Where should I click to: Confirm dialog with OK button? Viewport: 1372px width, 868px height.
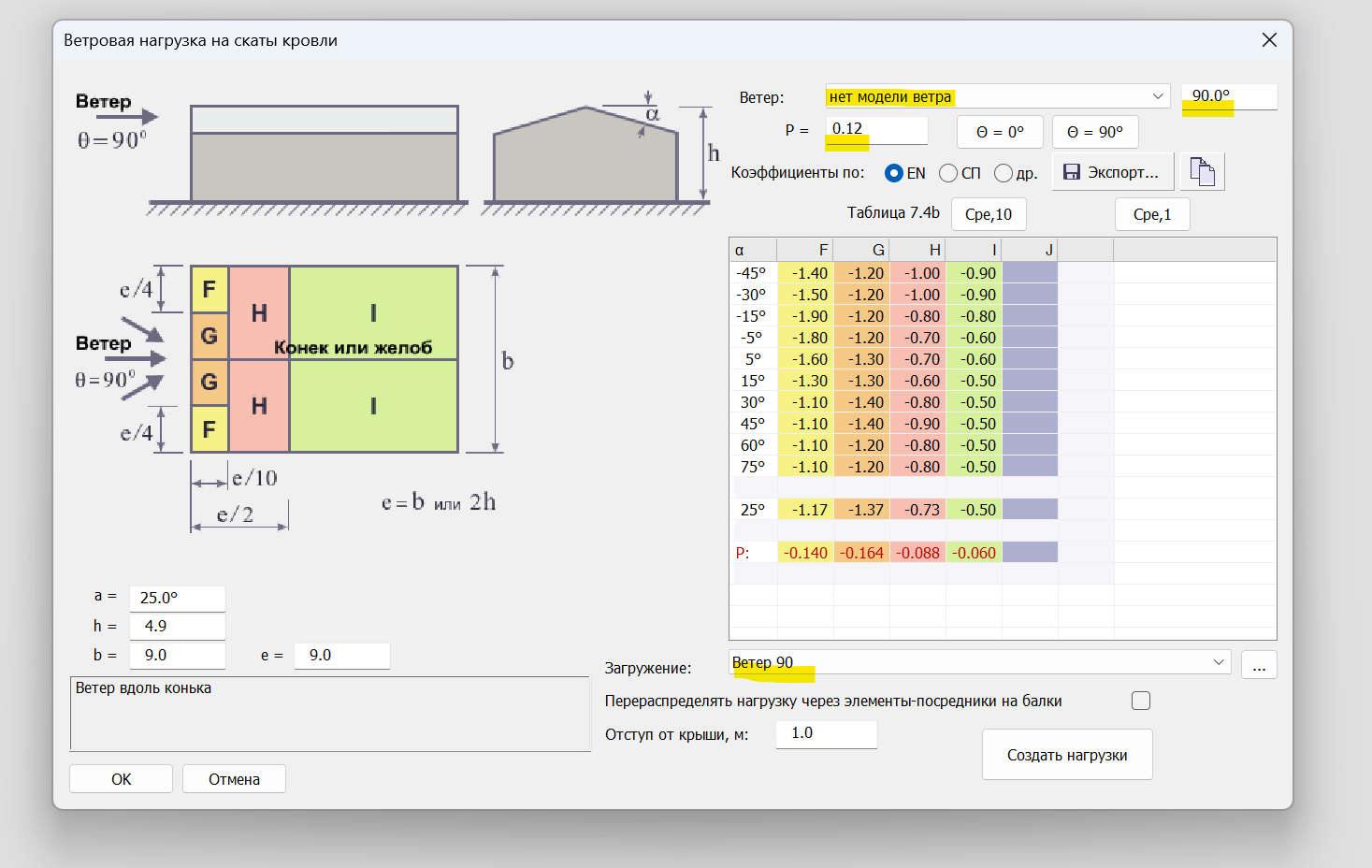click(121, 779)
